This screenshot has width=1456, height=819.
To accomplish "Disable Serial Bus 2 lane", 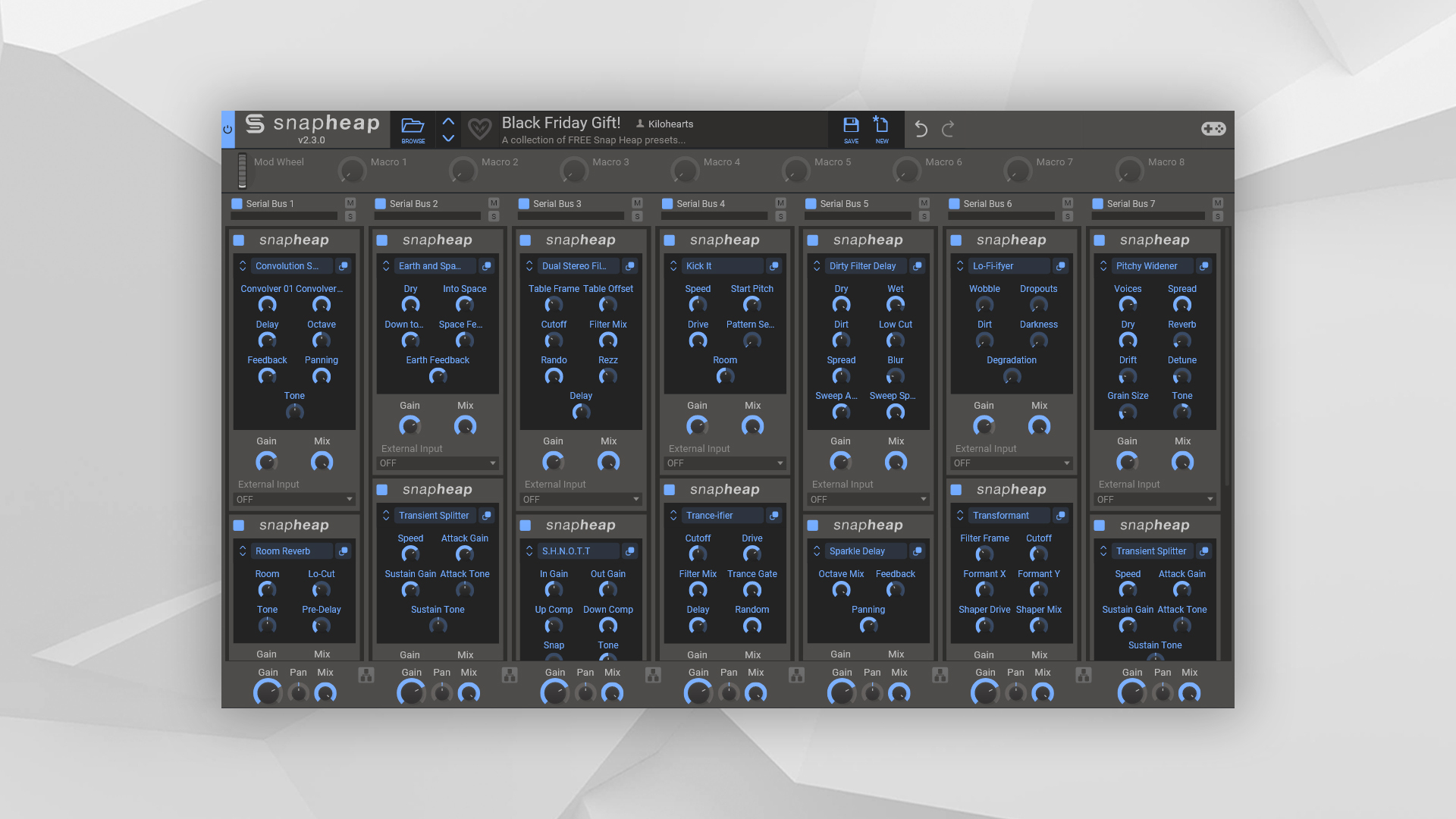I will tap(380, 204).
